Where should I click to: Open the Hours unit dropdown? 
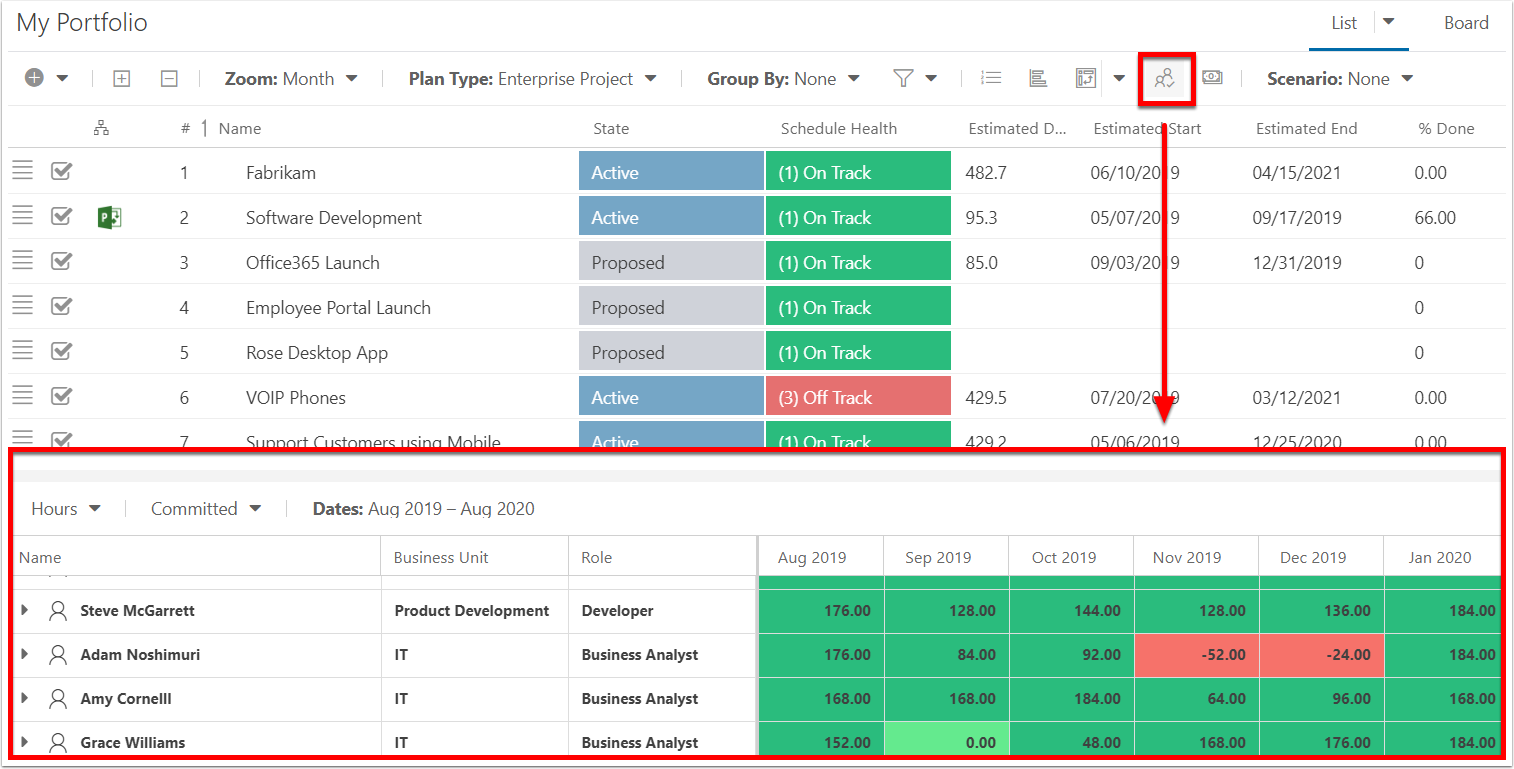(x=66, y=509)
